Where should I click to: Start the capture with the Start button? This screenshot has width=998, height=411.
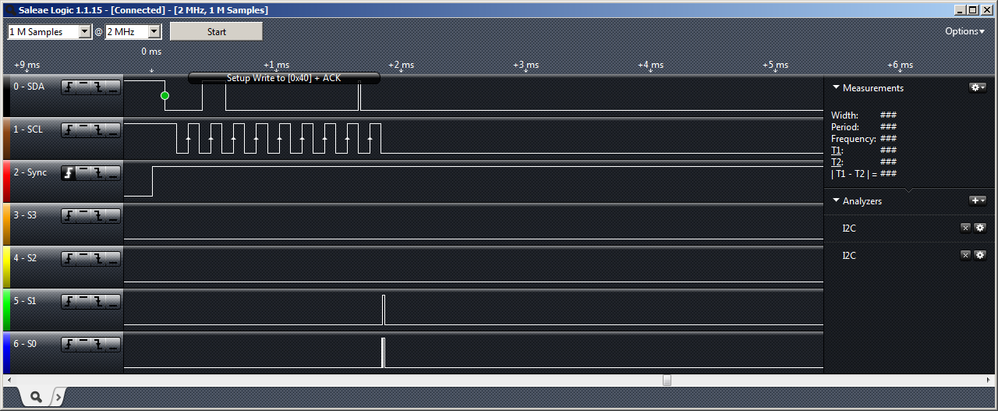(216, 32)
